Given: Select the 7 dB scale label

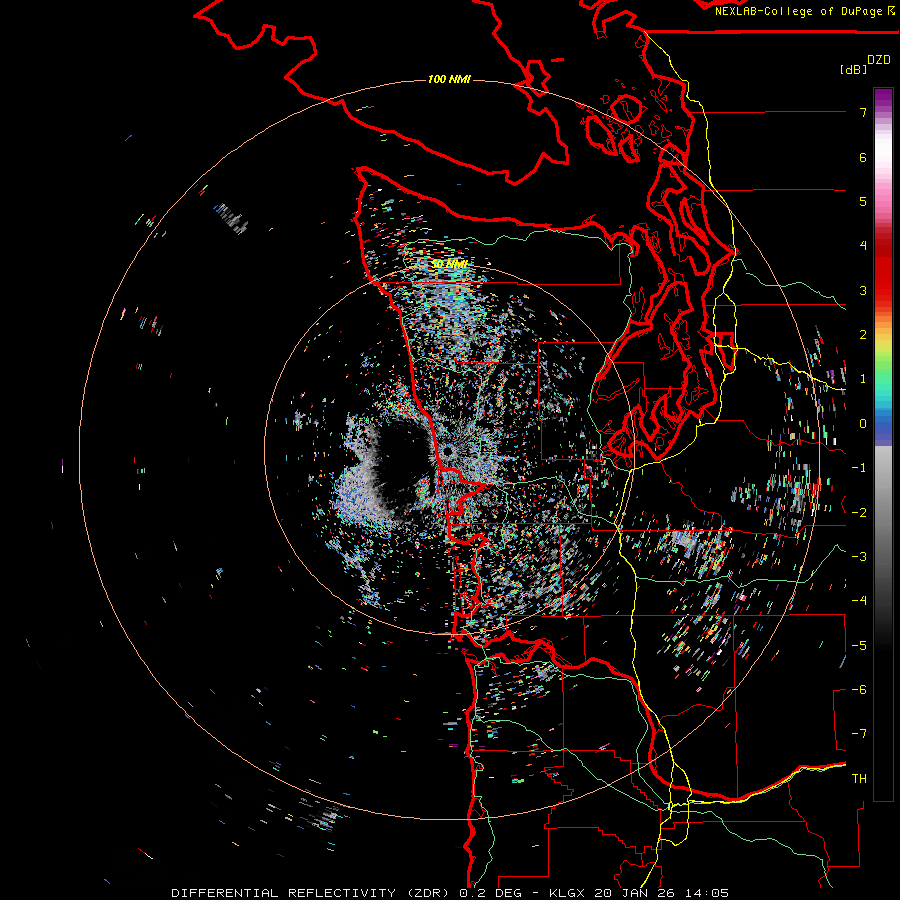Looking at the screenshot, I should point(863,112).
